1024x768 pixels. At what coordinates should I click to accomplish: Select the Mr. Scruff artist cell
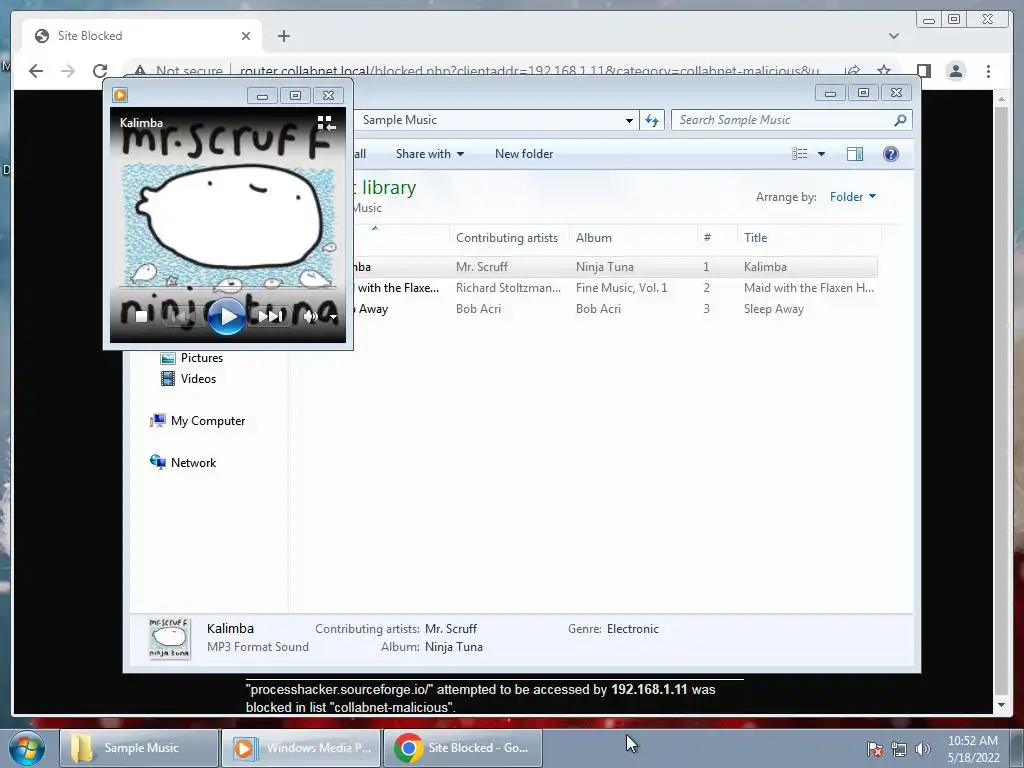pos(482,267)
